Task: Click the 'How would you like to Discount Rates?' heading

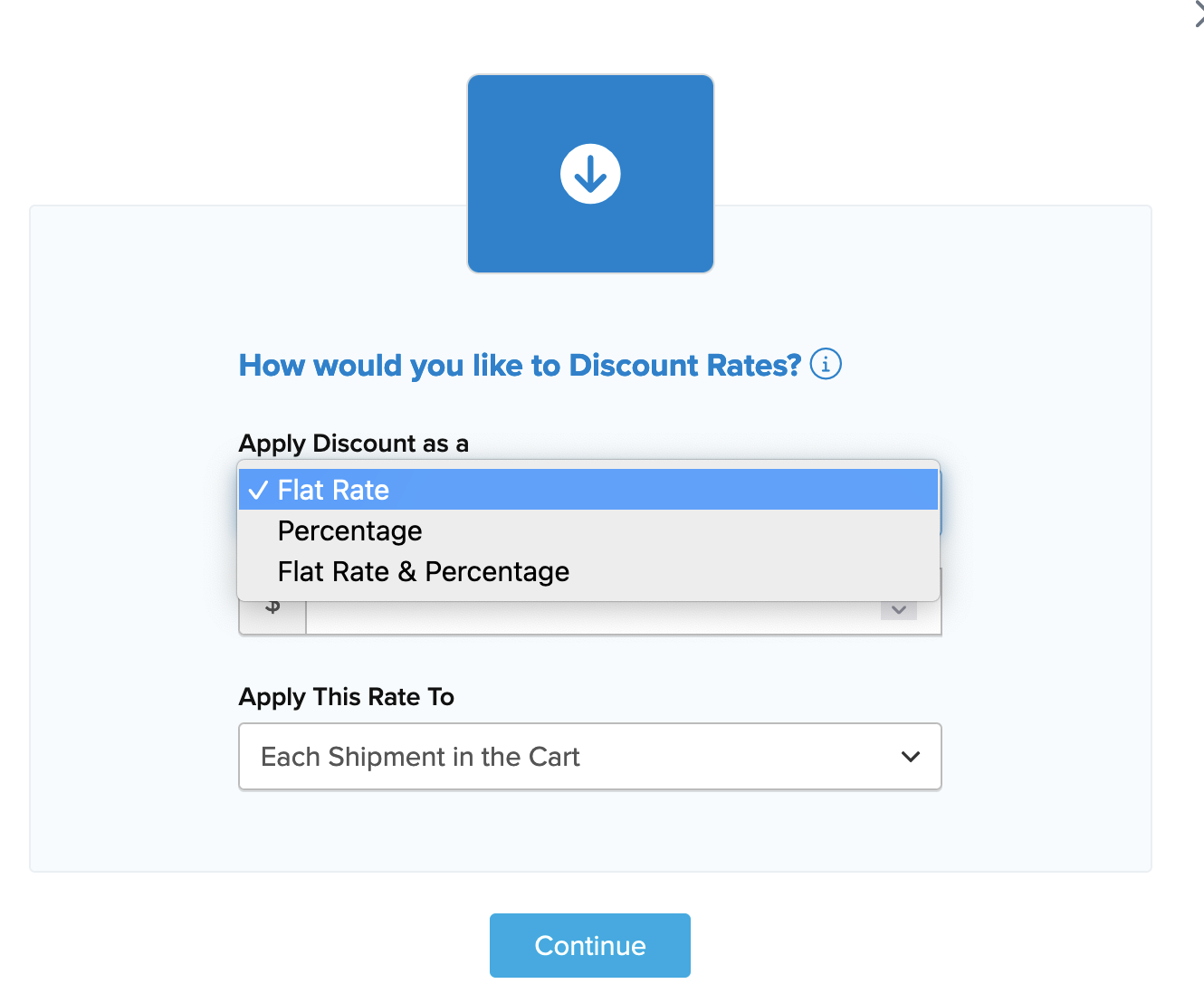Action: 520,365
